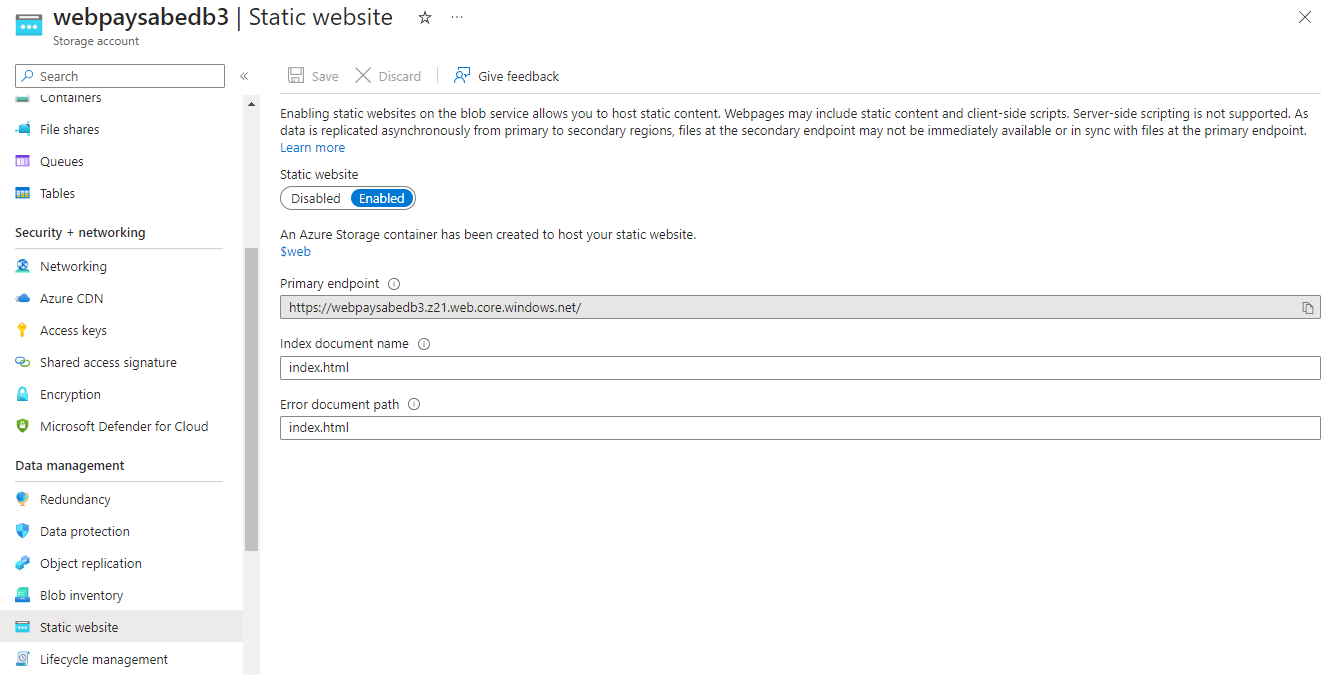This screenshot has height=675, width=1330.
Task: Click the Tables icon in sidebar
Action: pyautogui.click(x=23, y=193)
